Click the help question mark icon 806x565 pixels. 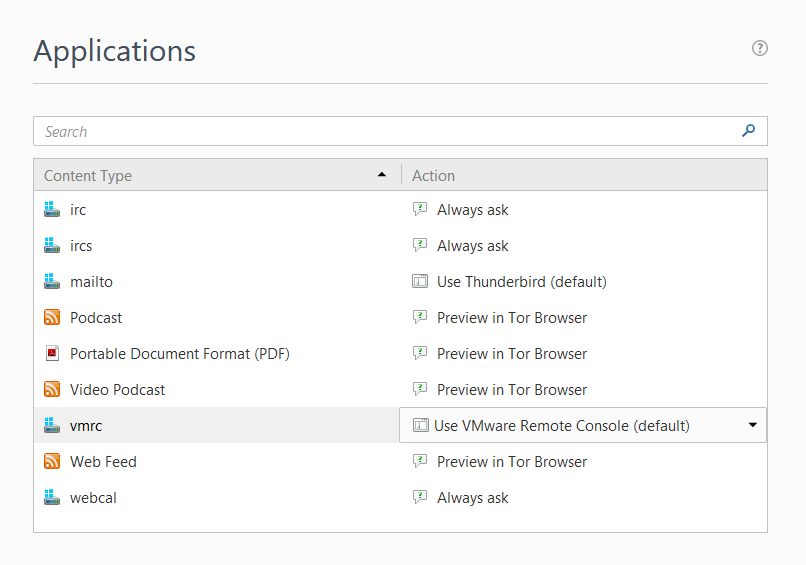(760, 48)
